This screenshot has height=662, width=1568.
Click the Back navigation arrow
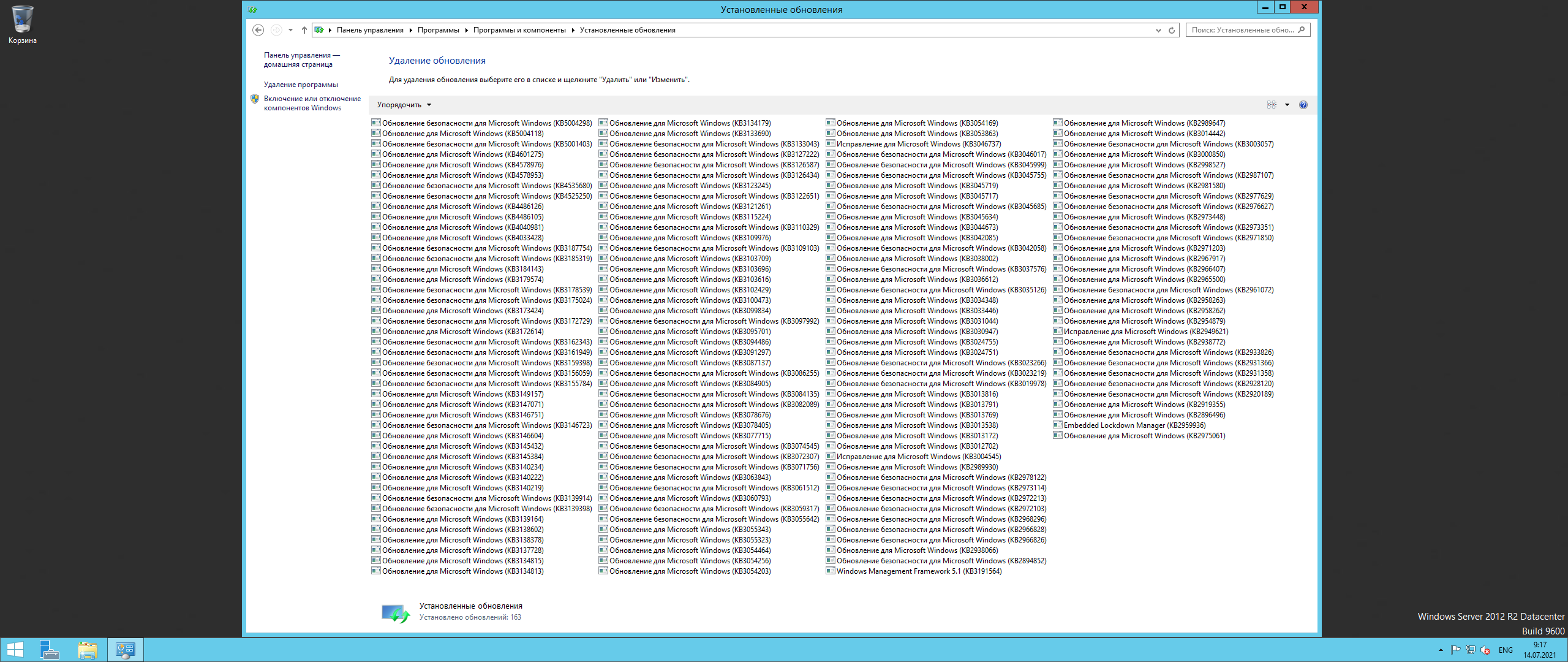tap(258, 30)
